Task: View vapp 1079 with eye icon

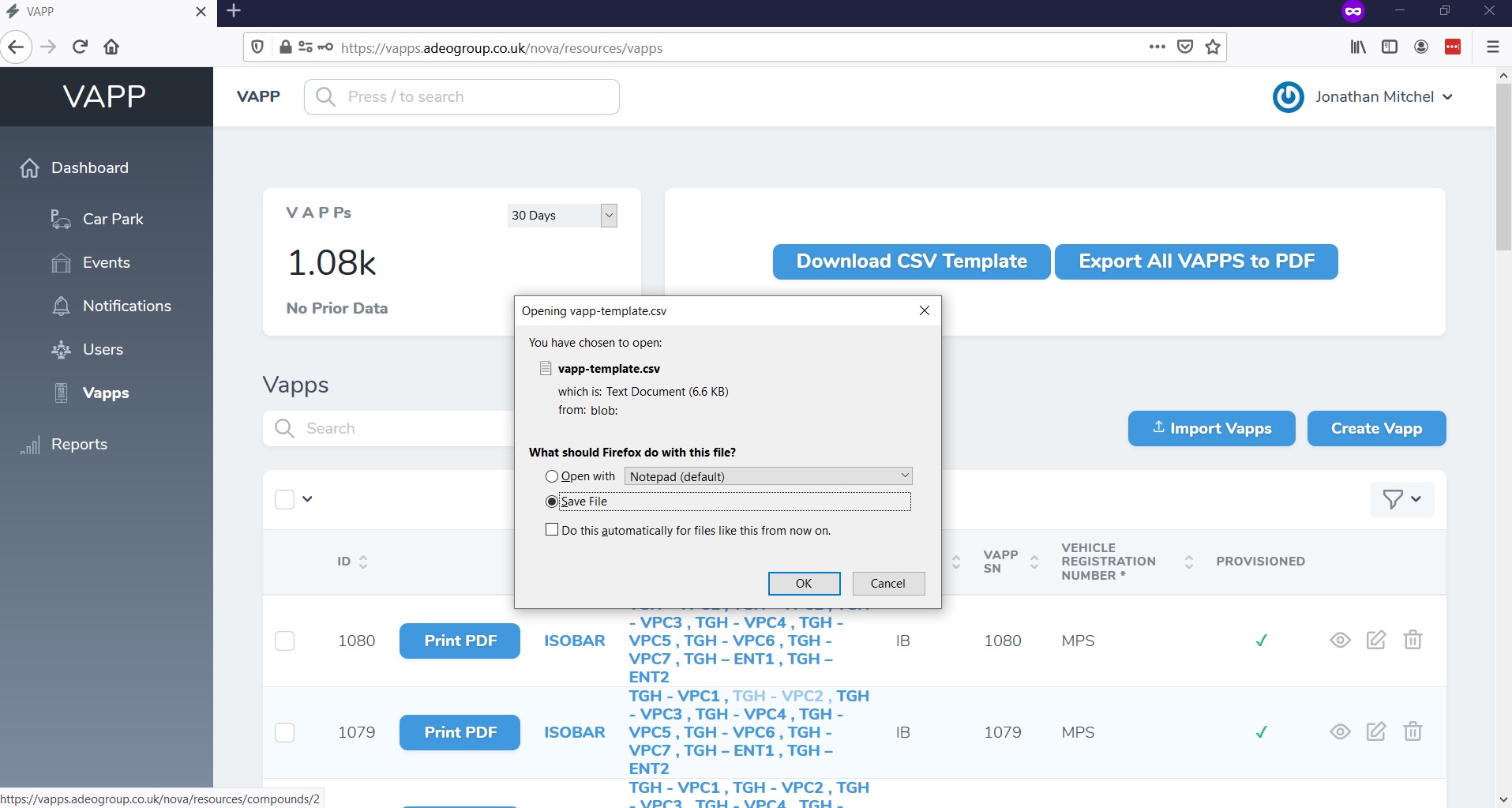Action: click(x=1340, y=731)
